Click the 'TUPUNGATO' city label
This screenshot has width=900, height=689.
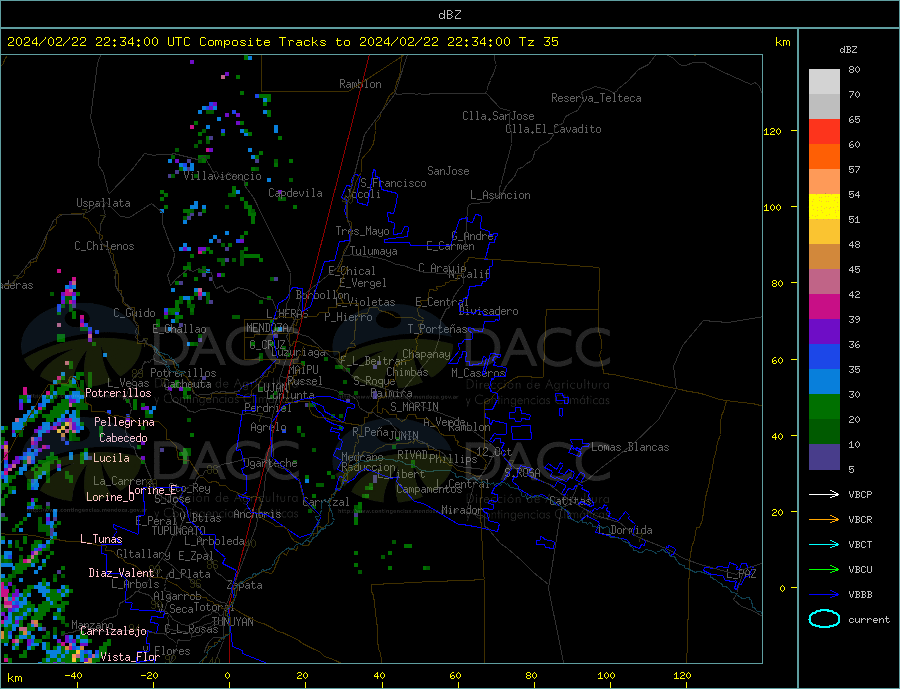click(x=179, y=531)
